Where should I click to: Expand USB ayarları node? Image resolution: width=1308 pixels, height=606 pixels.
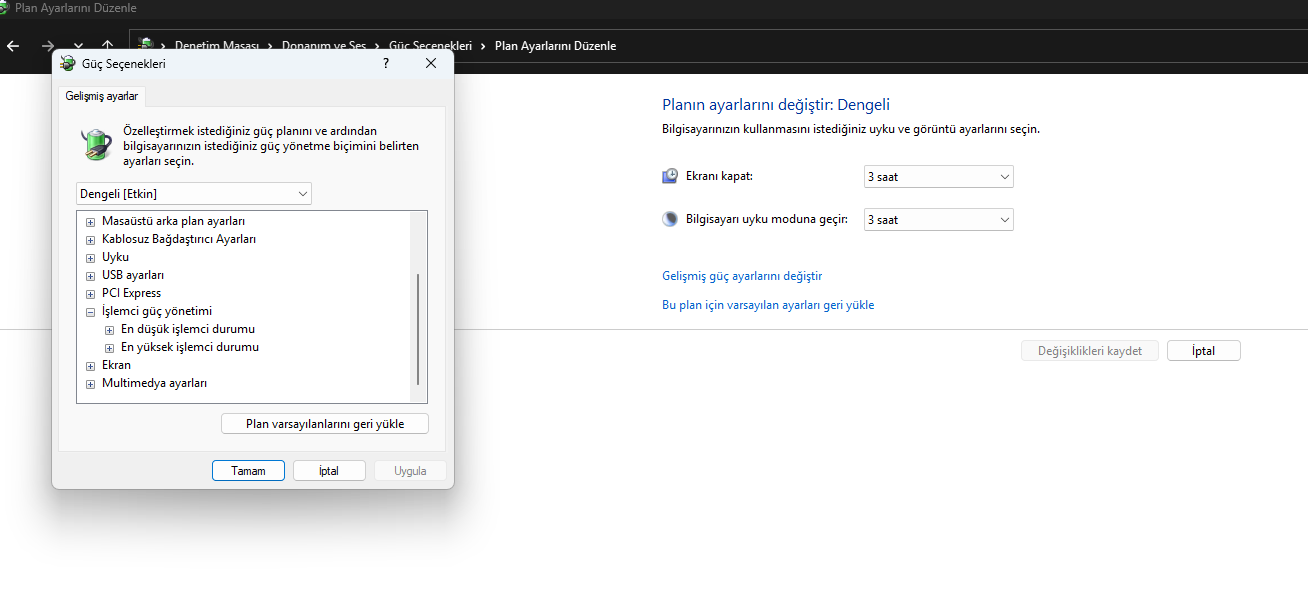point(91,276)
